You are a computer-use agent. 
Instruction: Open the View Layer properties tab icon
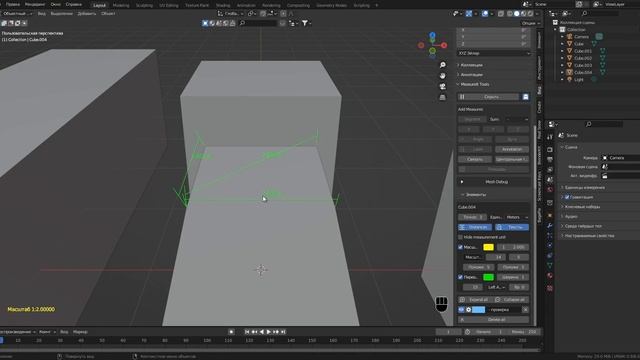coord(550,169)
